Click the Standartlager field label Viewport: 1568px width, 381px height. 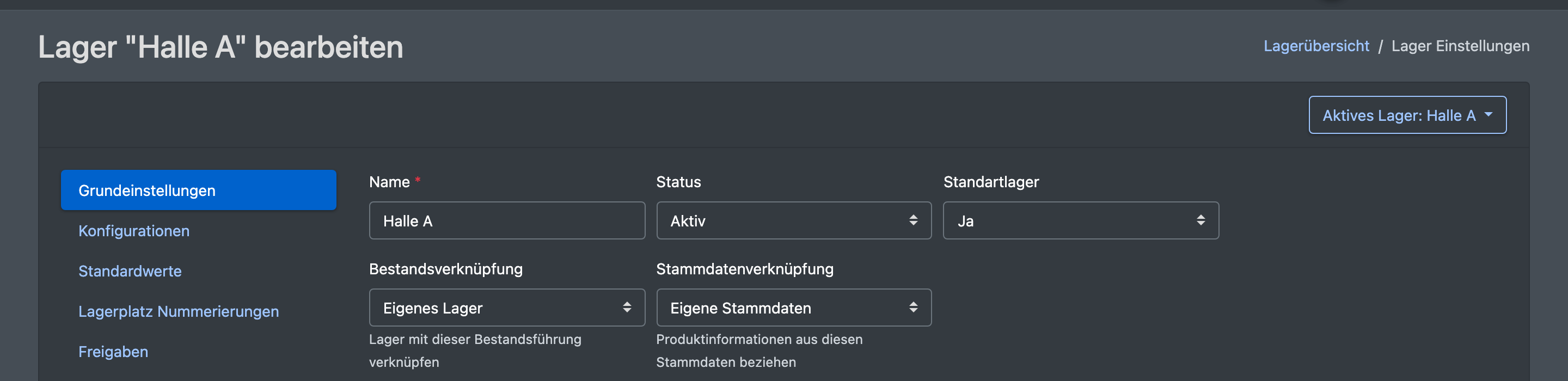990,182
